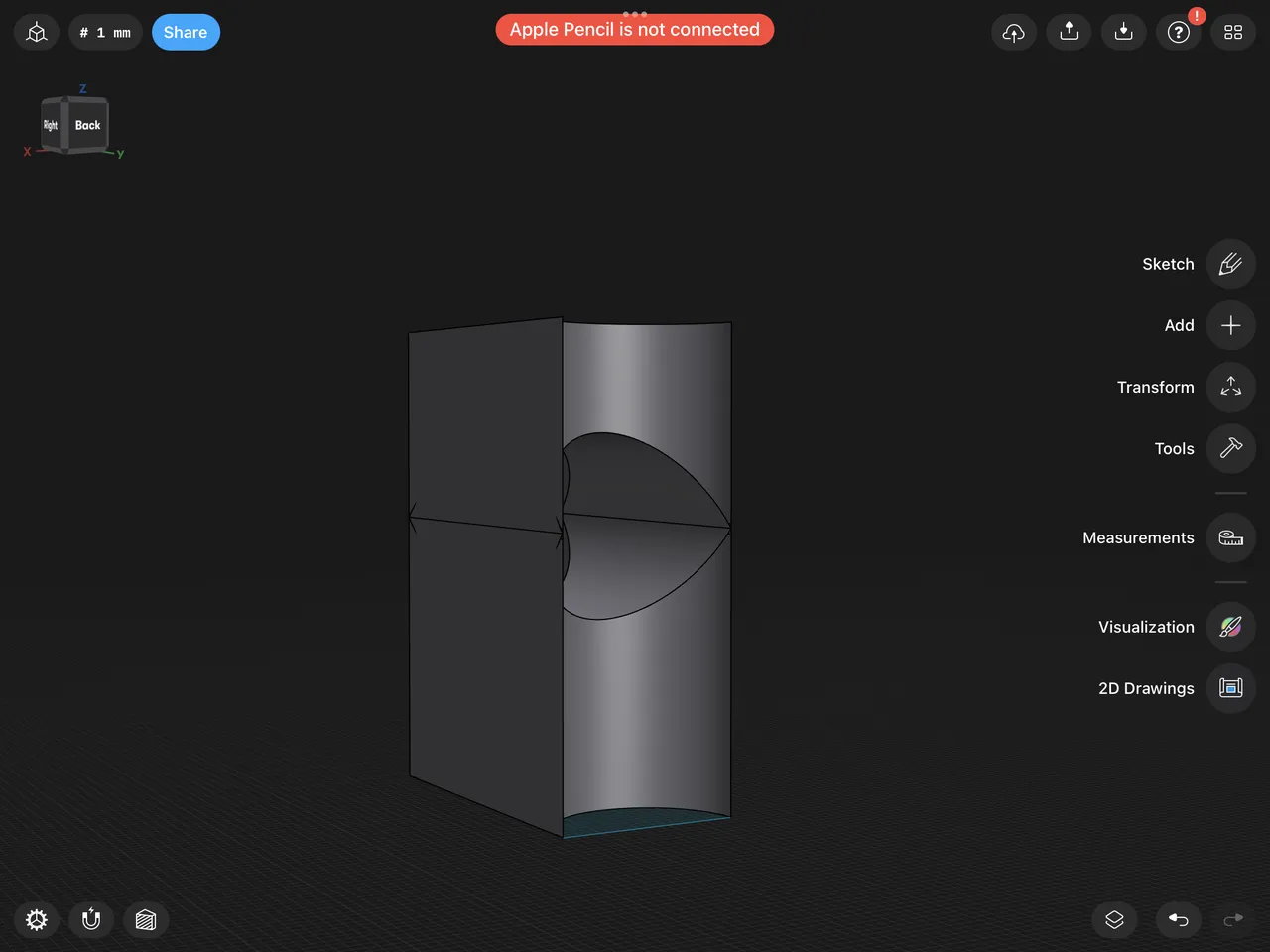The image size is (1270, 952).
Task: Select the Back face of the orientation cube
Action: [x=87, y=125]
